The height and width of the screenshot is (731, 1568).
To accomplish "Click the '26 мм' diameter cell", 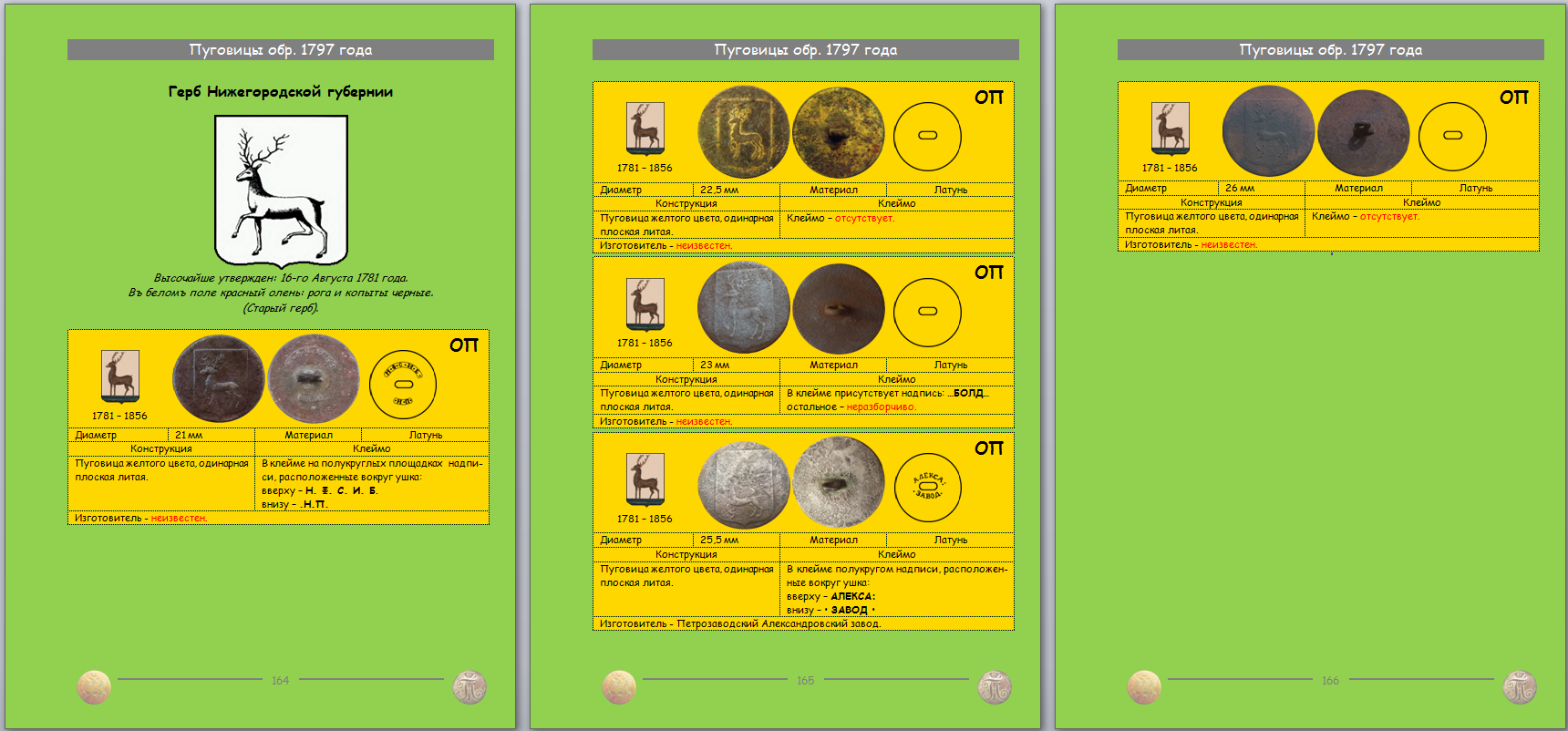I will (x=1240, y=189).
